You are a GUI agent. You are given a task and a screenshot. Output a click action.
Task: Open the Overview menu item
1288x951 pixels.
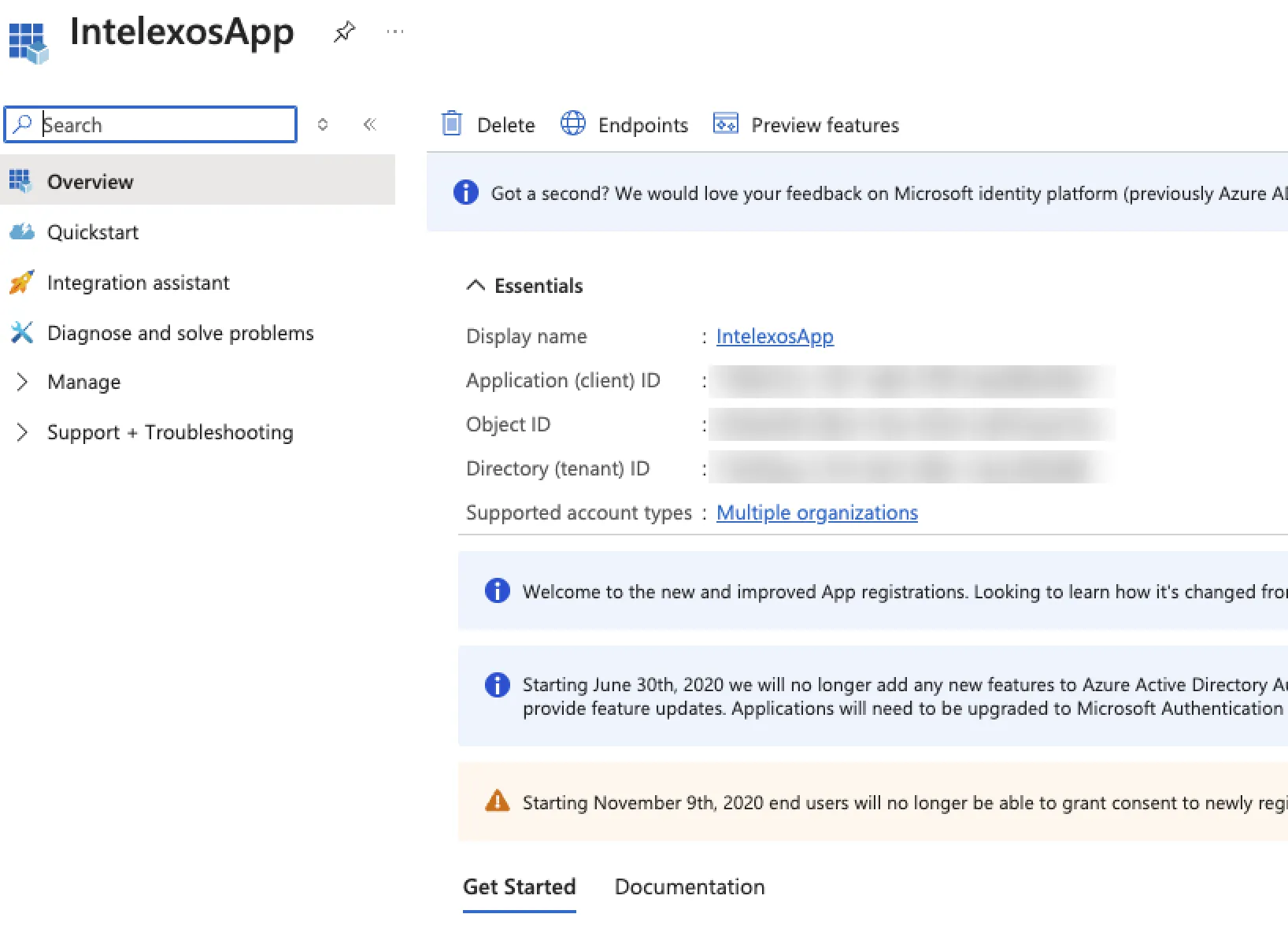tap(198, 181)
